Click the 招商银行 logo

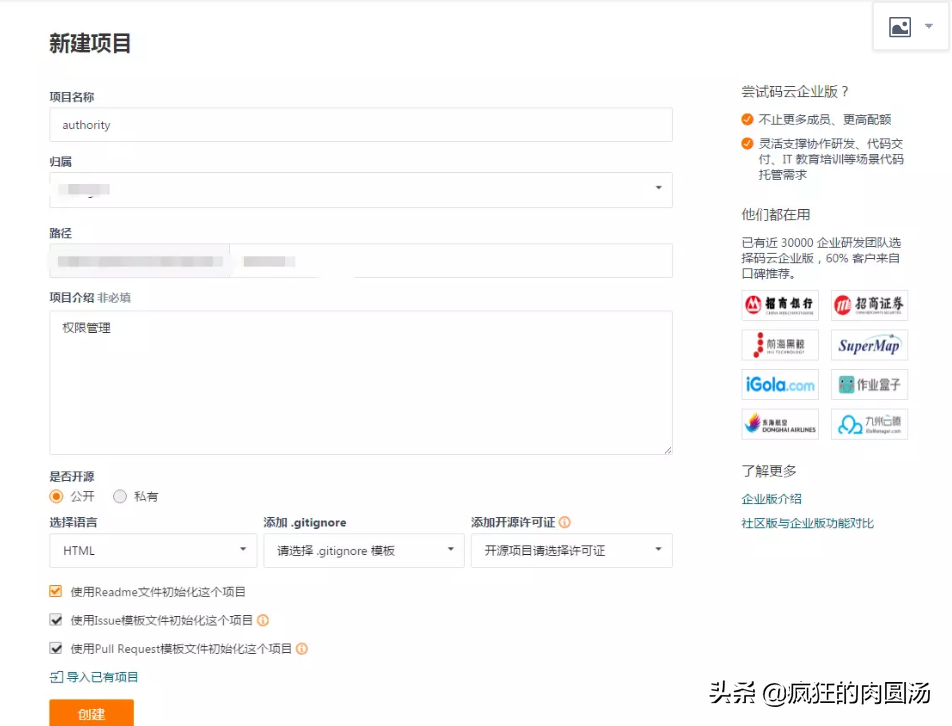pos(780,305)
